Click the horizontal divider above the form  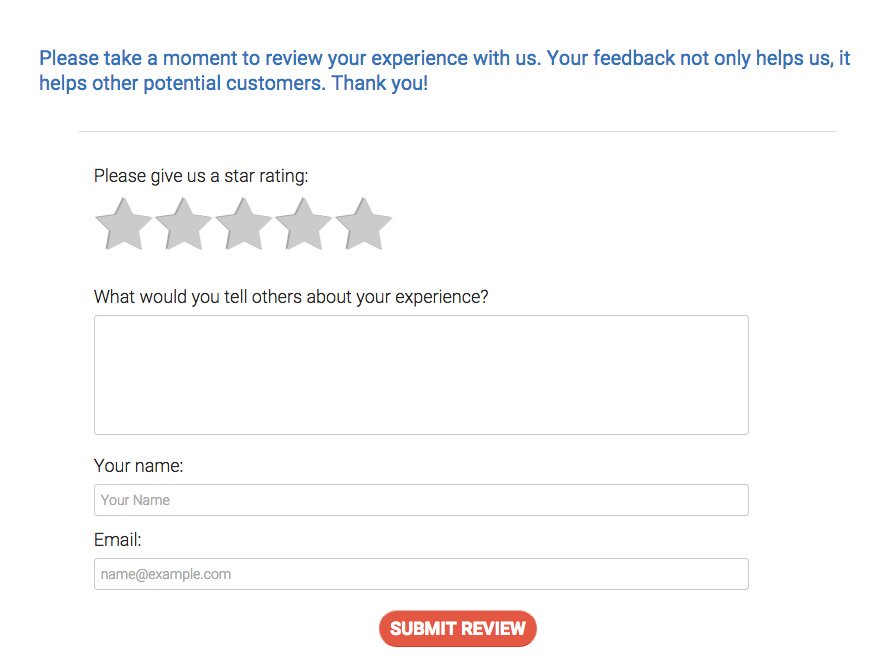457,131
